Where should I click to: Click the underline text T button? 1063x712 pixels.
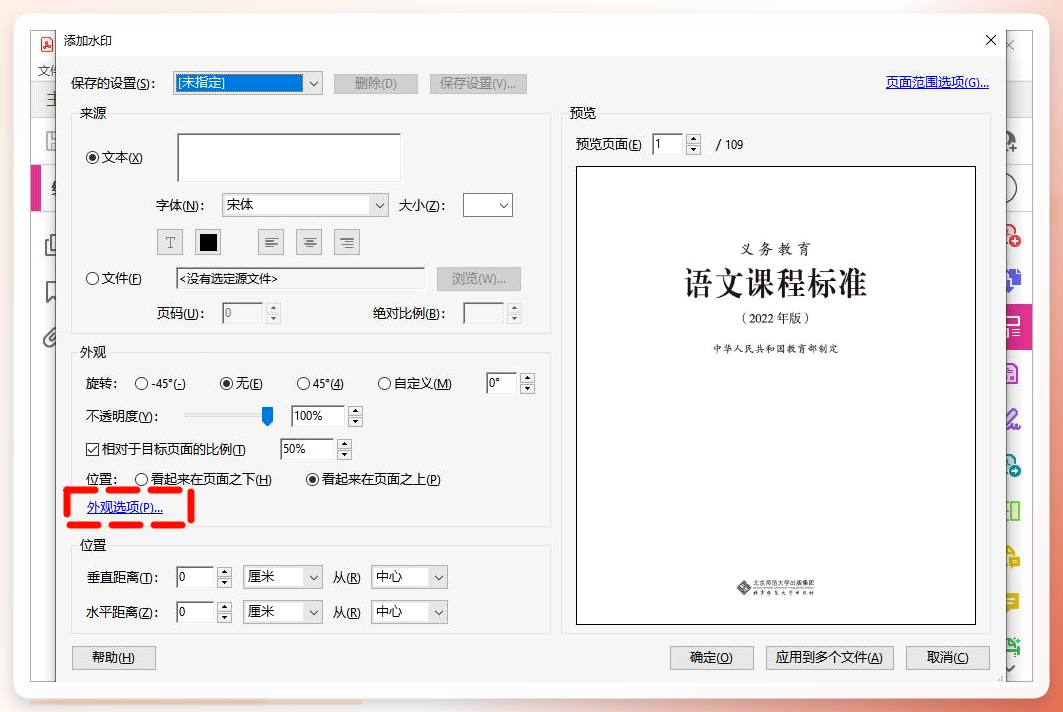(x=170, y=242)
